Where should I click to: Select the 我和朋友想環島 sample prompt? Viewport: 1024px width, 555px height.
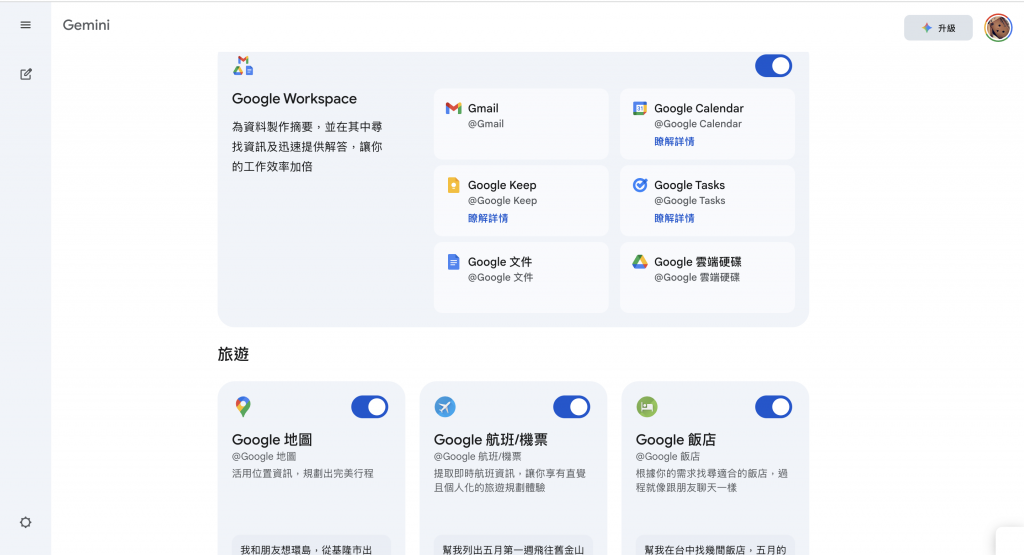coord(311,546)
